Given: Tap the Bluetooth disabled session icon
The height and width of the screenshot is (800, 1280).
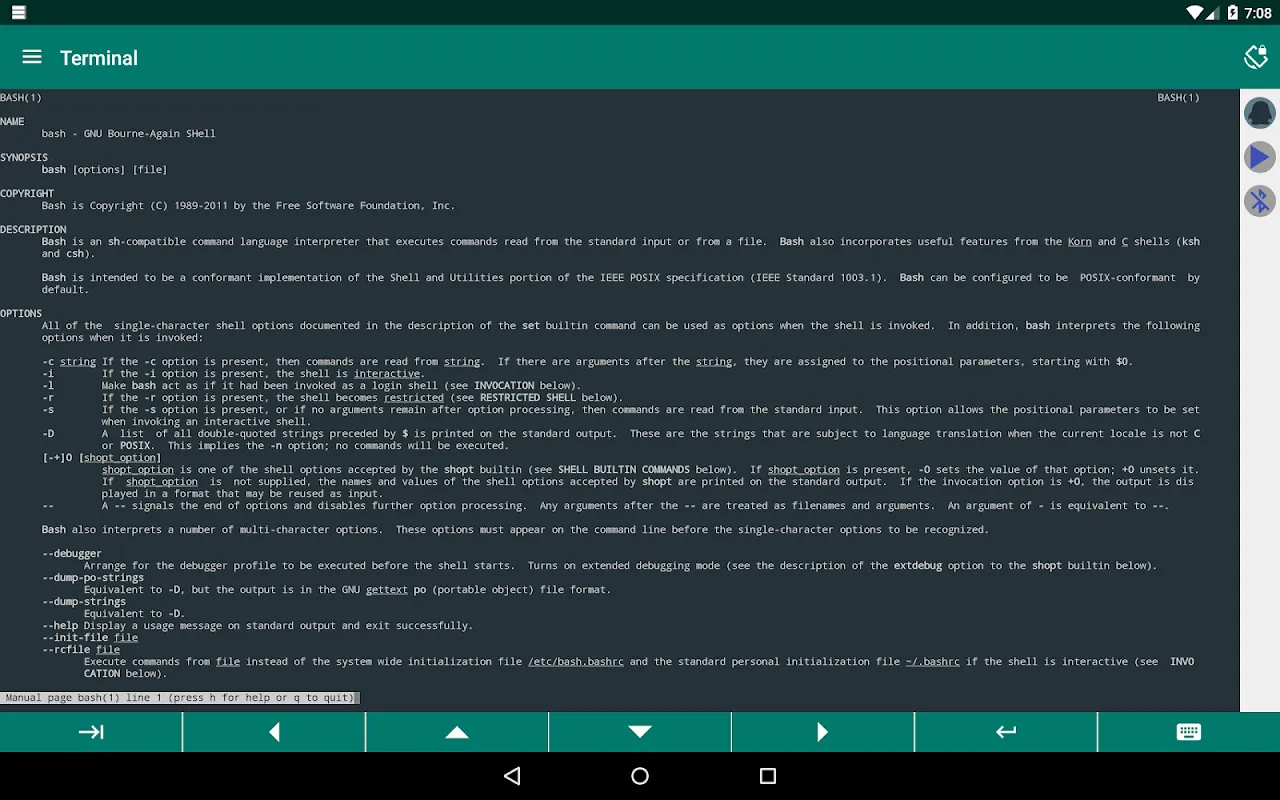Looking at the screenshot, I should 1259,201.
